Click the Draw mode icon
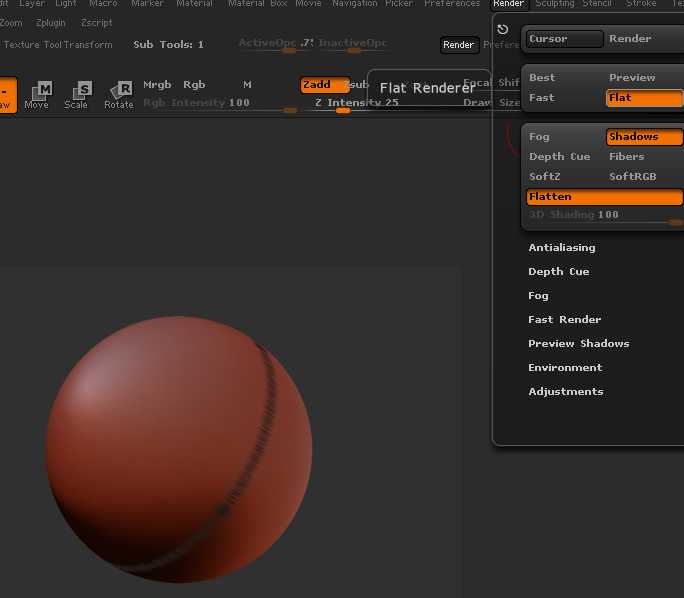 7,95
